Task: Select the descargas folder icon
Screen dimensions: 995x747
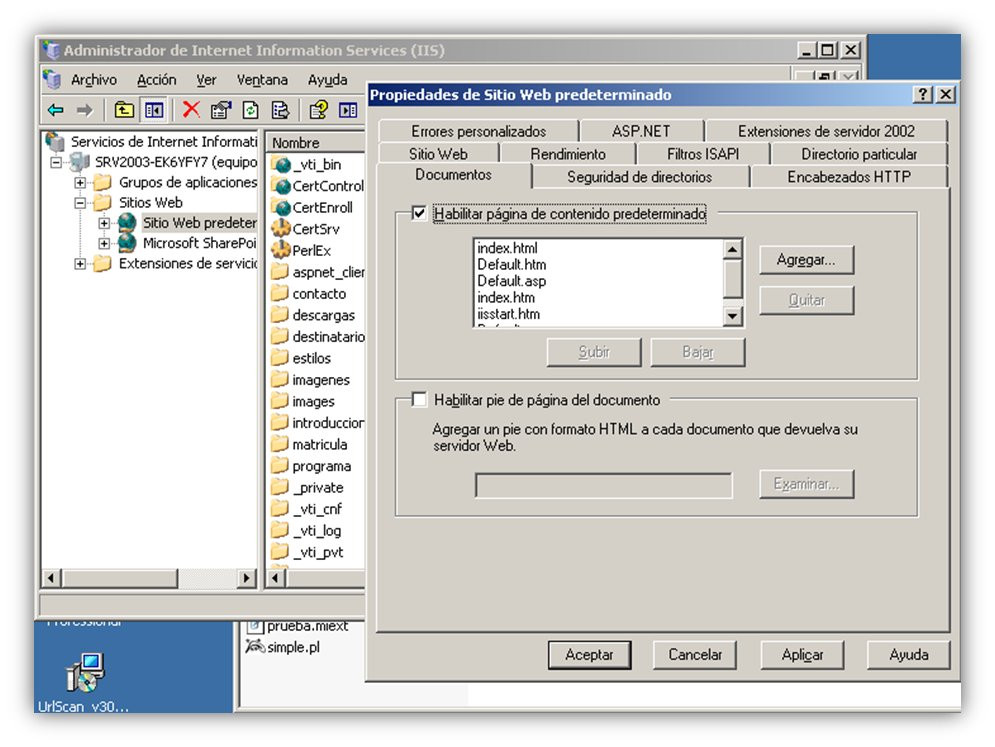Action: [280, 315]
